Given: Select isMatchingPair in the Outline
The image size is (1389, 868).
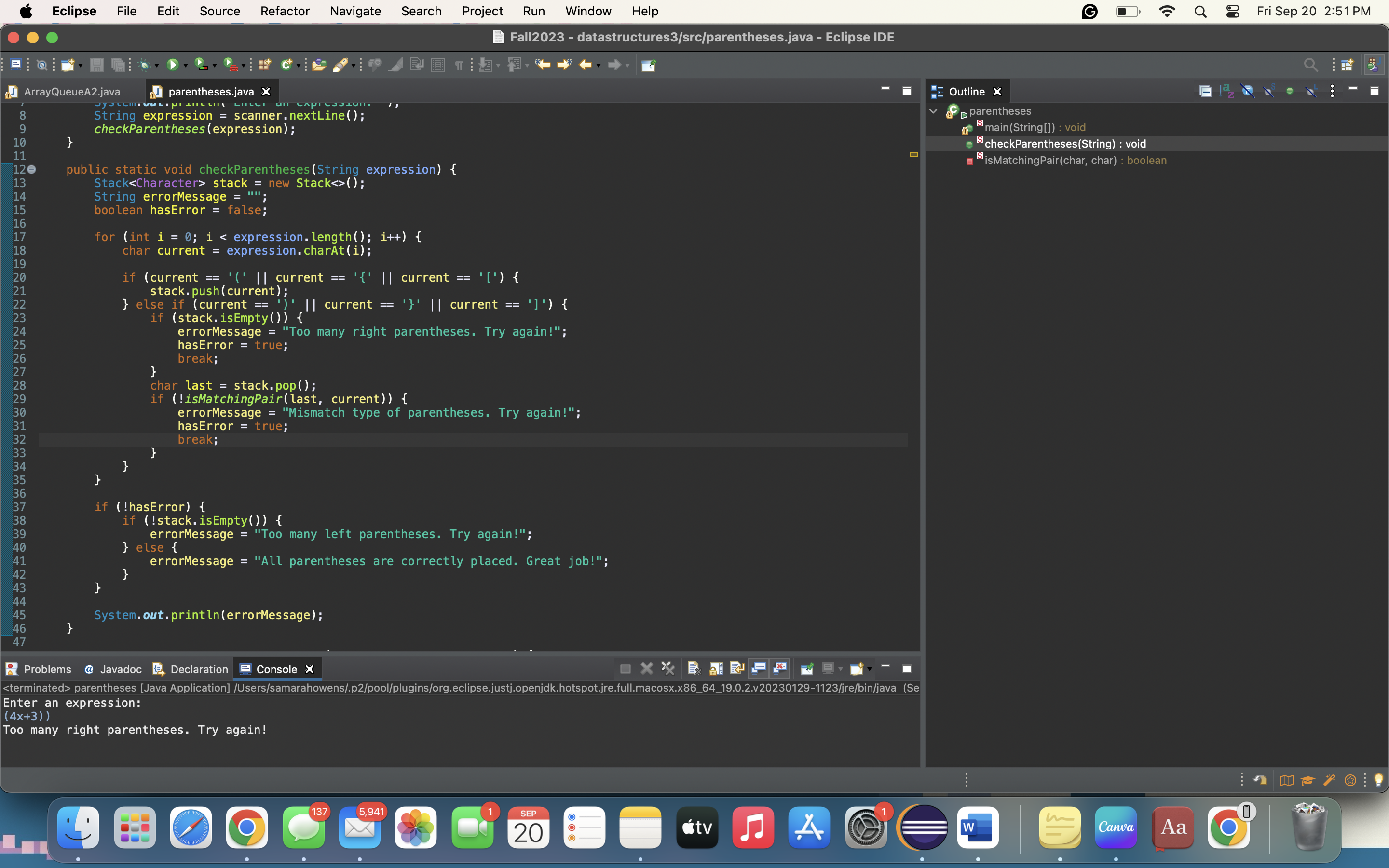Looking at the screenshot, I should click(x=1050, y=160).
